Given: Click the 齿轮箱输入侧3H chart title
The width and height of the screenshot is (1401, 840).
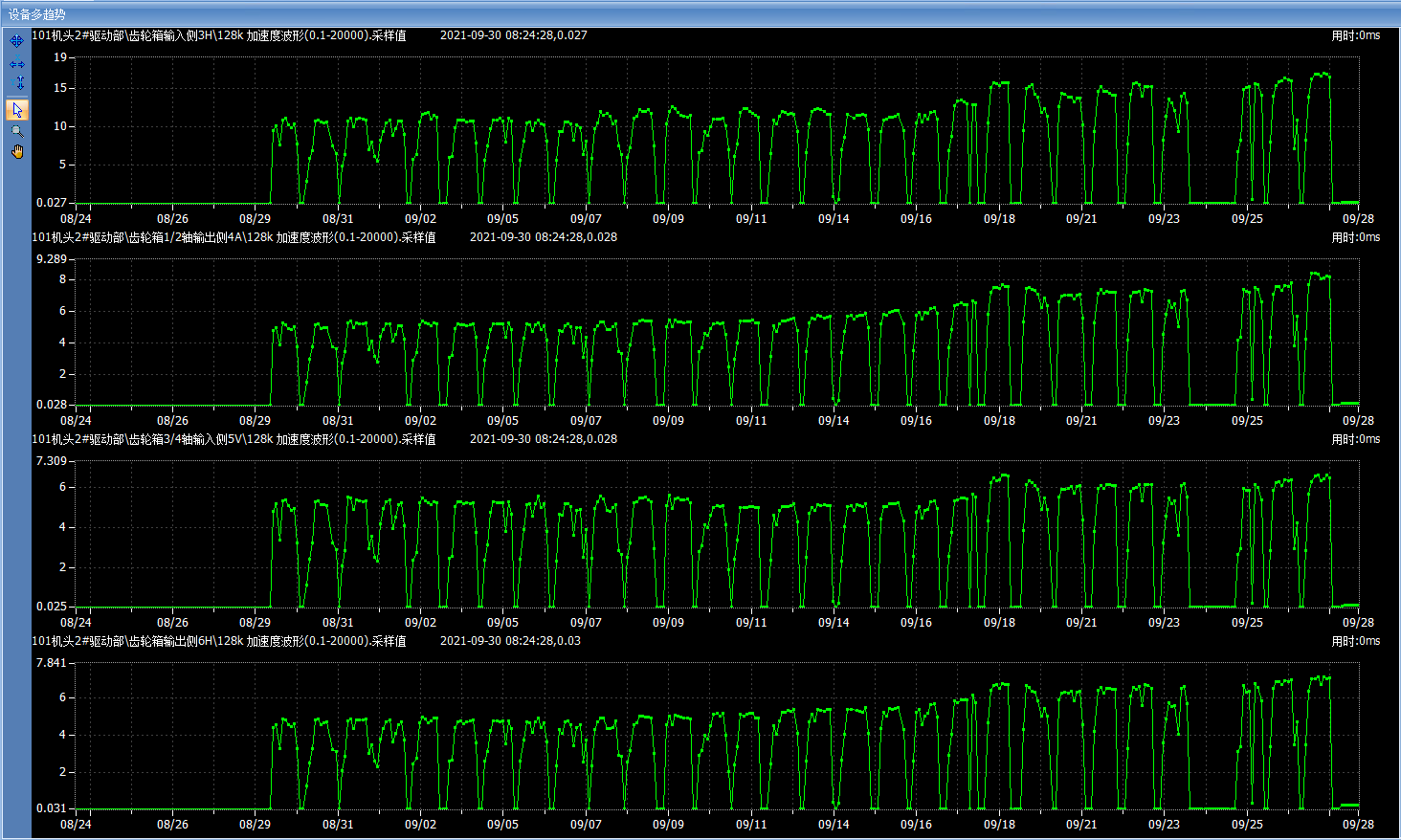Looking at the screenshot, I should (219, 35).
